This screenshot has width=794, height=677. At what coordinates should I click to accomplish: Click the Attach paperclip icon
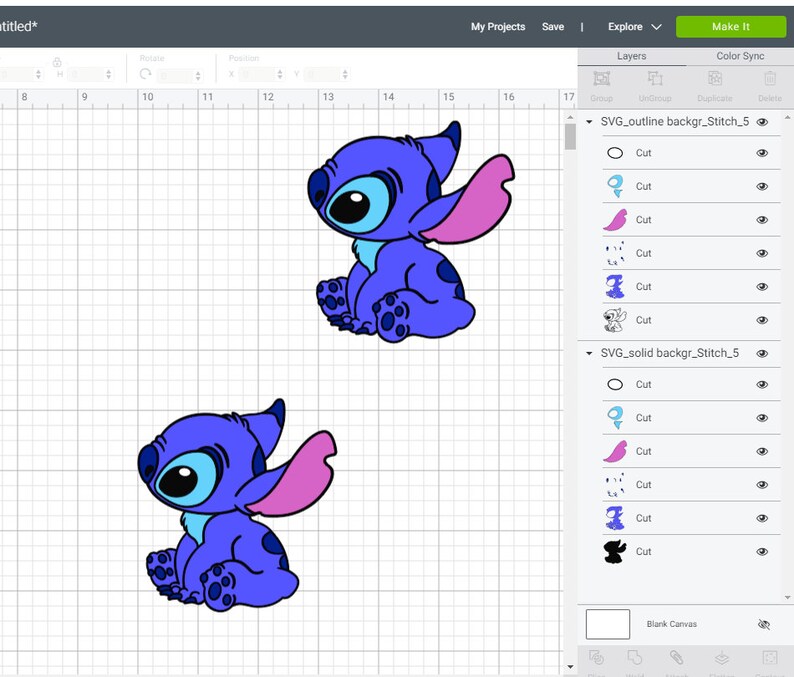pos(676,657)
